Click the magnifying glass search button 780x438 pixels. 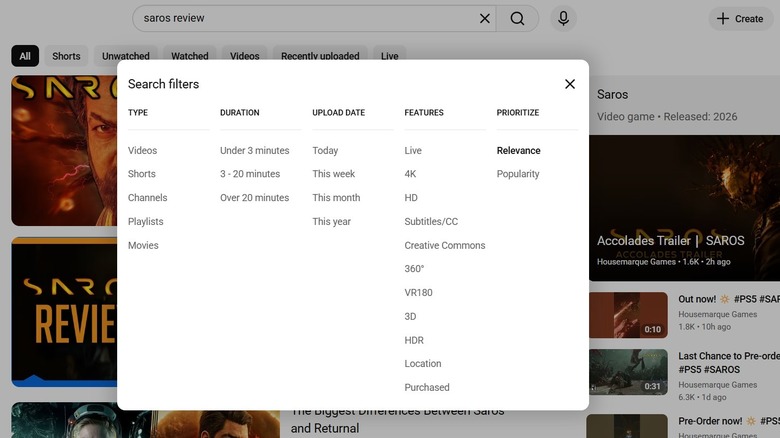[517, 18]
